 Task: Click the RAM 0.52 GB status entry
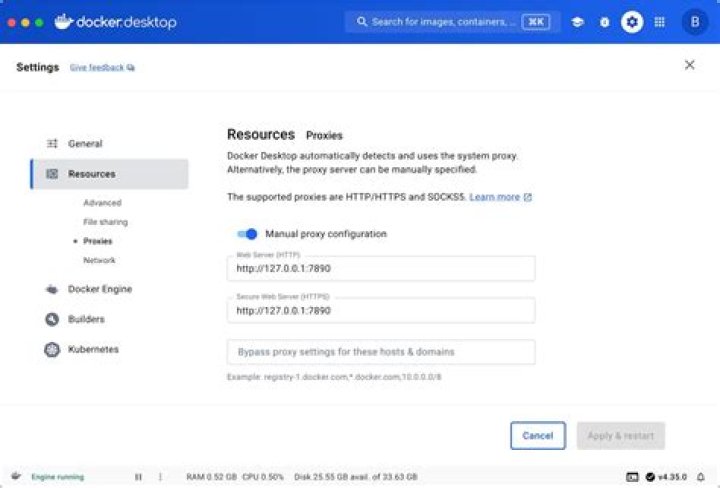(x=211, y=477)
